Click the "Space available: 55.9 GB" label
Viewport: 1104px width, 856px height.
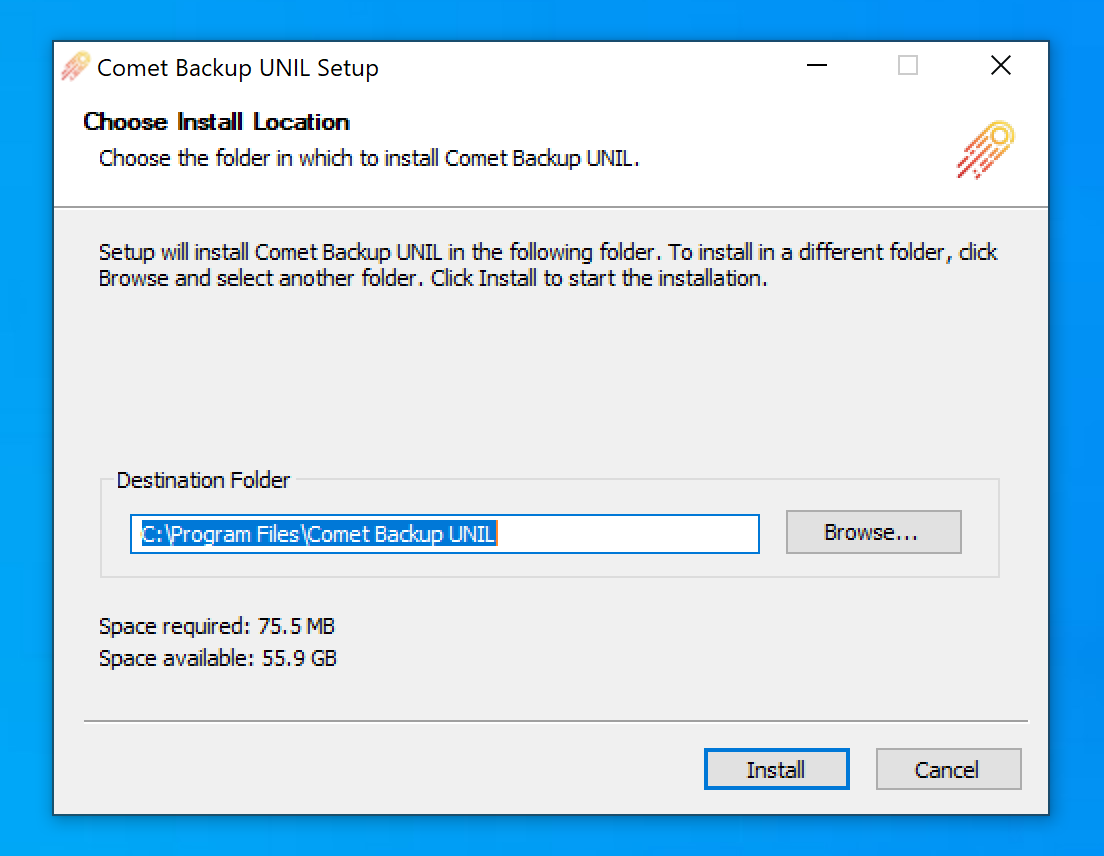[x=217, y=659]
